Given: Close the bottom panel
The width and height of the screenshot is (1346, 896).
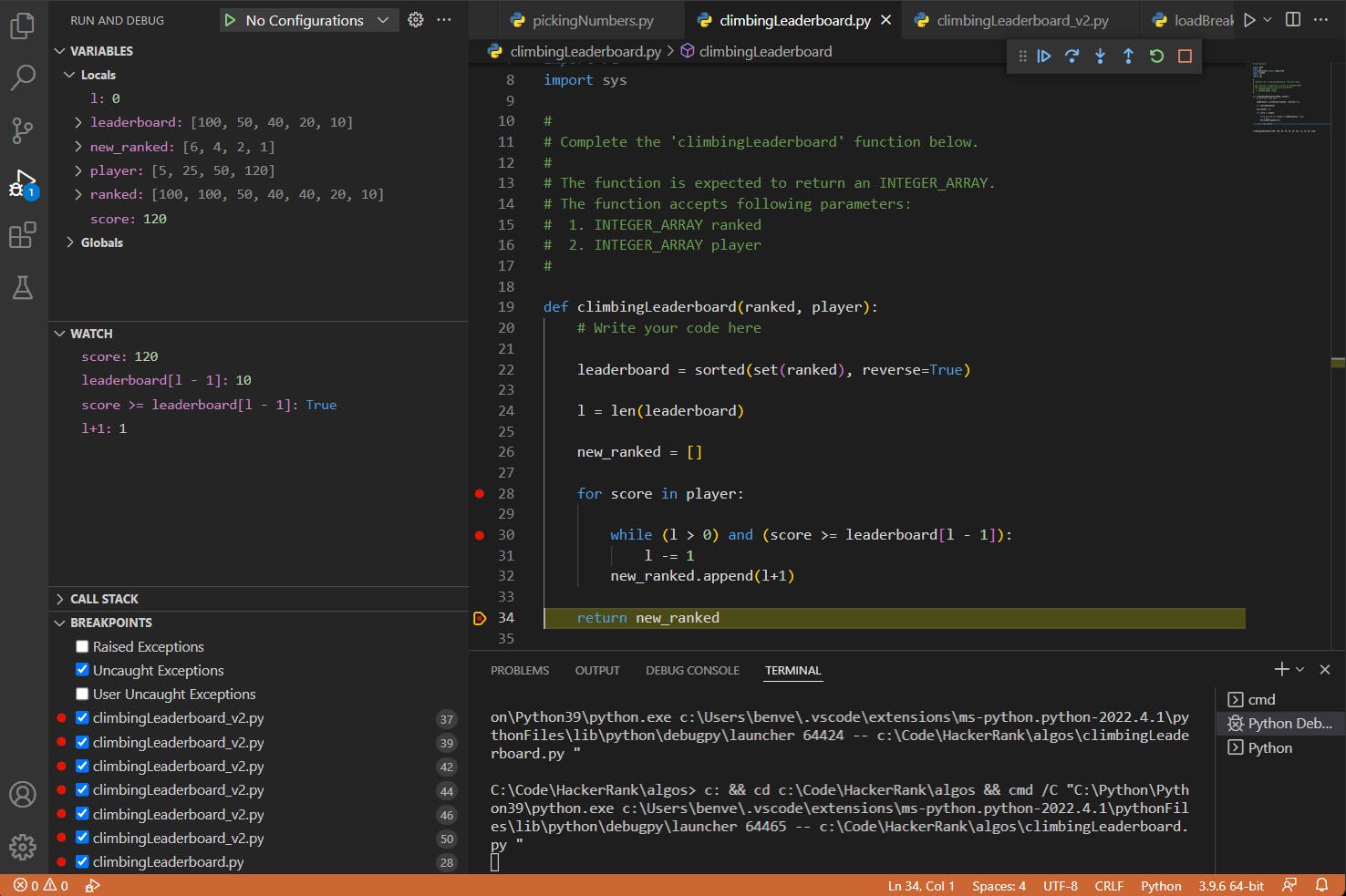Looking at the screenshot, I should tap(1325, 669).
